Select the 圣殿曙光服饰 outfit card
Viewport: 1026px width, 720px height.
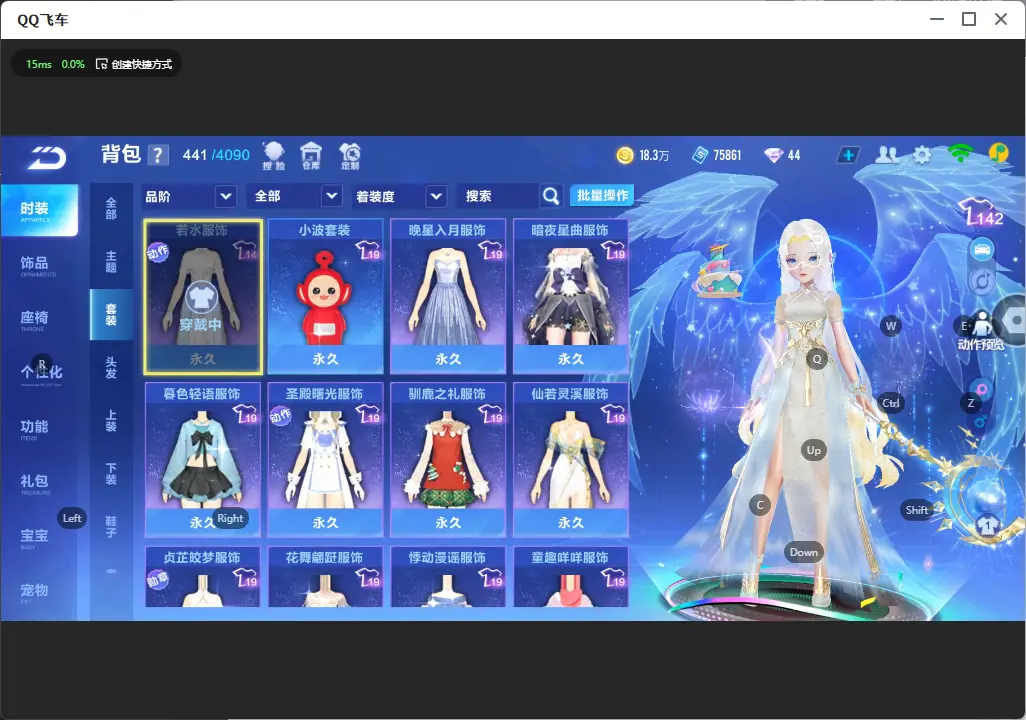[x=325, y=460]
